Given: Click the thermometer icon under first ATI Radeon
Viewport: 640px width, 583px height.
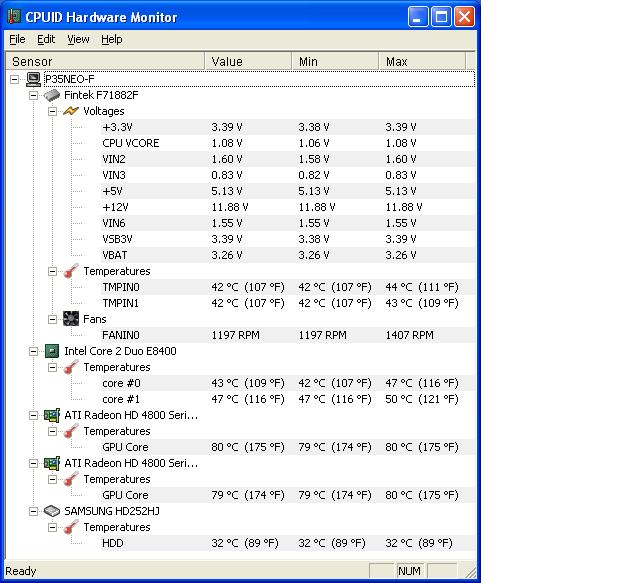Looking at the screenshot, I should 71,431.
